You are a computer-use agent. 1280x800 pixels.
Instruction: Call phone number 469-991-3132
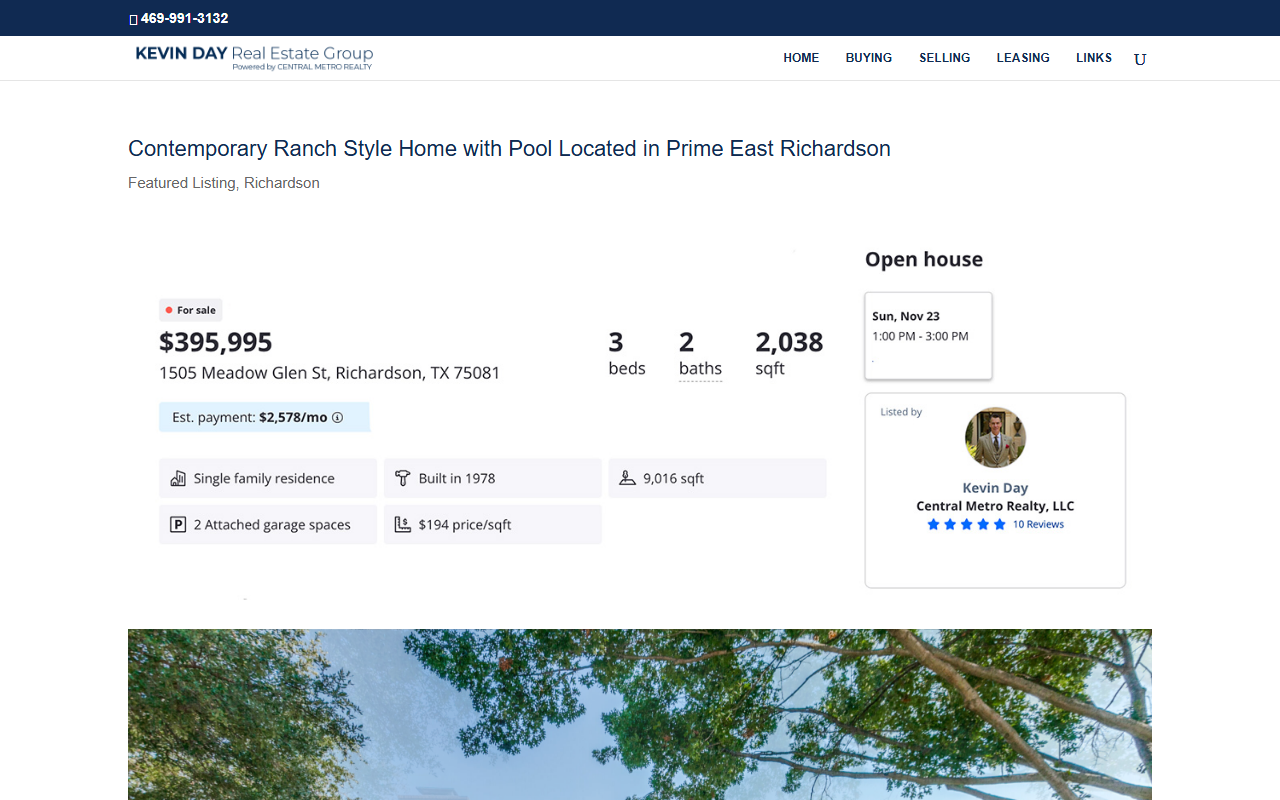coord(184,19)
